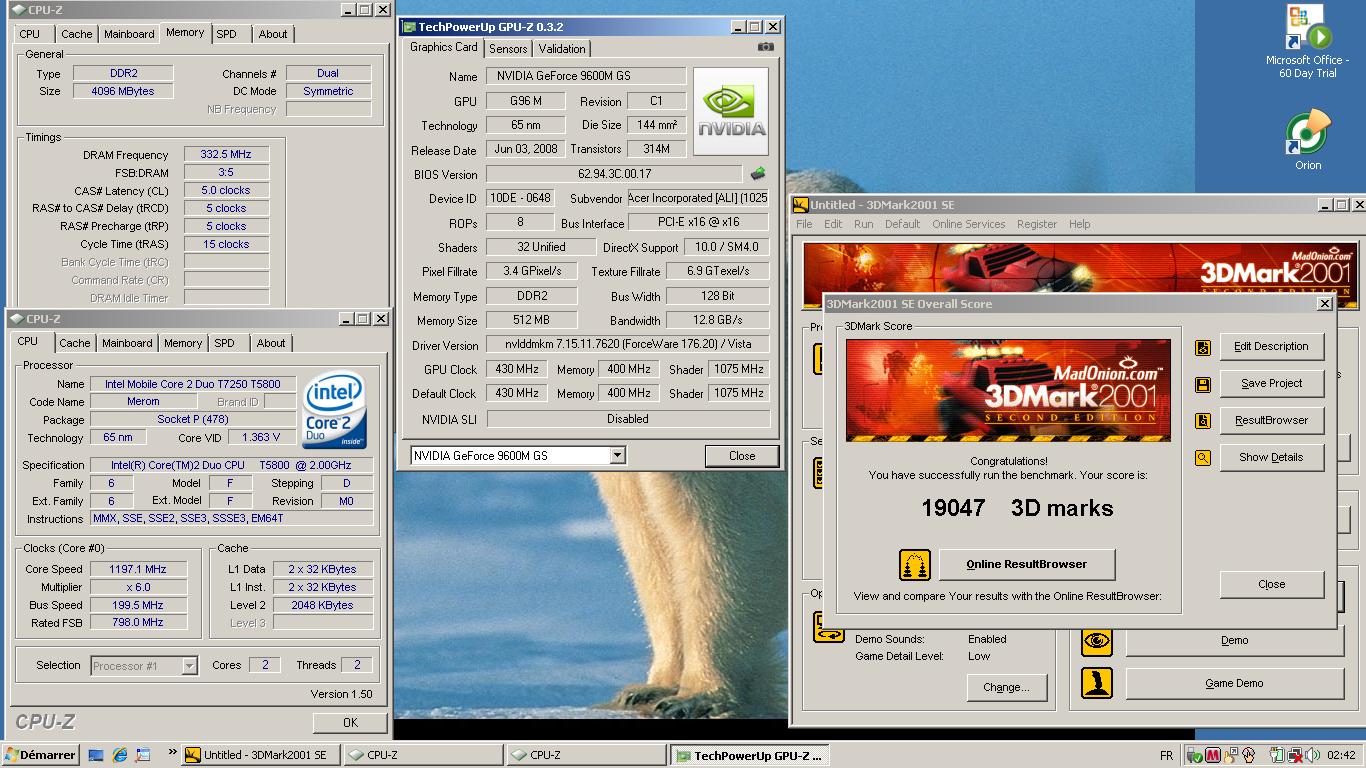The width and height of the screenshot is (1366, 768).
Task: Open SPD tab in CPU-Z Memory window
Action: tap(227, 34)
